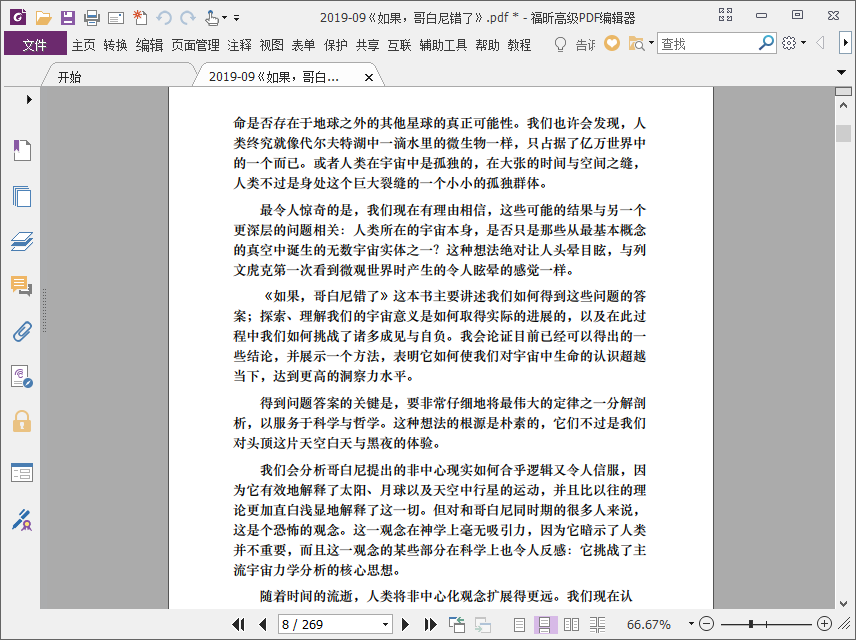Select the hand/touch mode tool icon

pyautogui.click(x=212, y=18)
